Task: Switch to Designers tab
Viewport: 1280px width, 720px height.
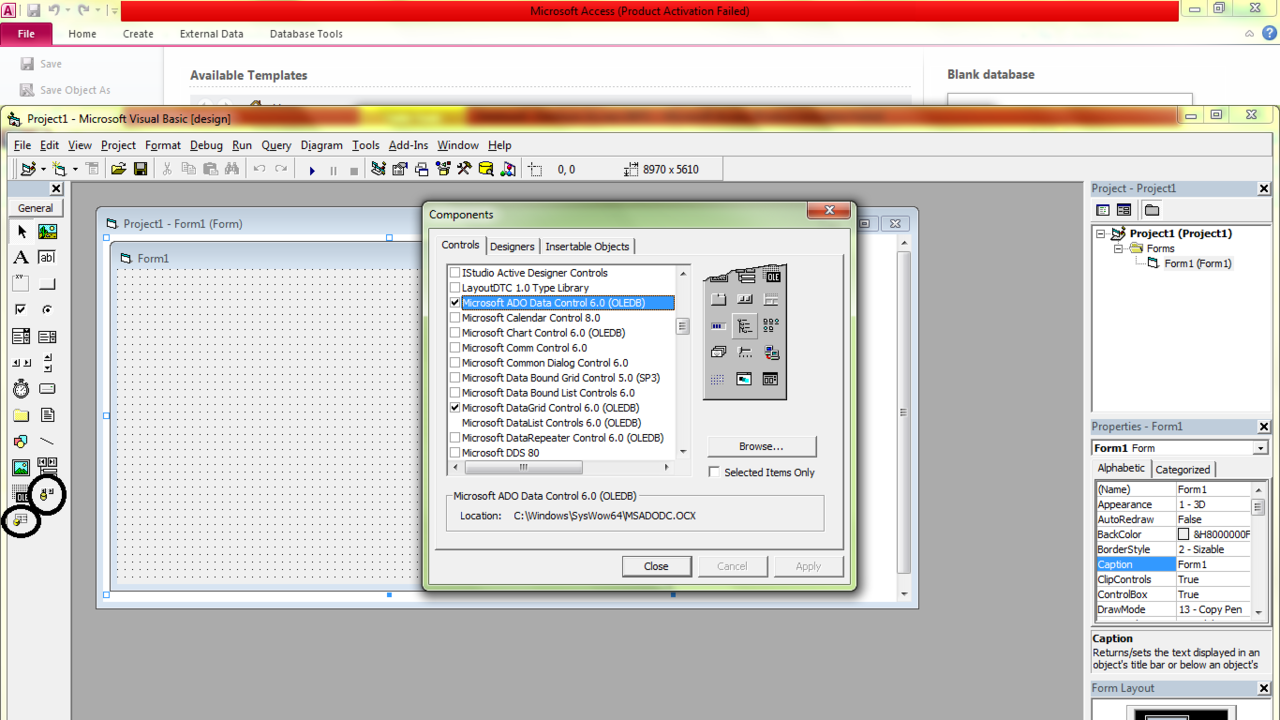Action: pos(512,246)
